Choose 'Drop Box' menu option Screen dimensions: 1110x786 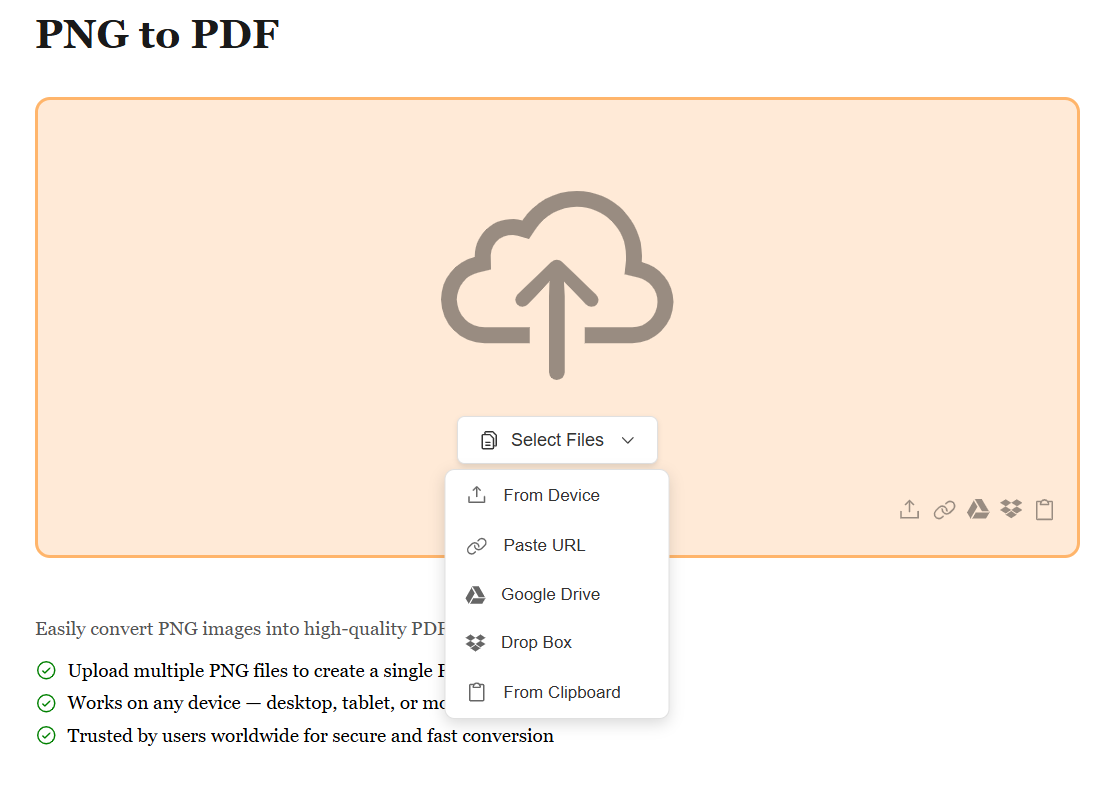[x=536, y=642]
